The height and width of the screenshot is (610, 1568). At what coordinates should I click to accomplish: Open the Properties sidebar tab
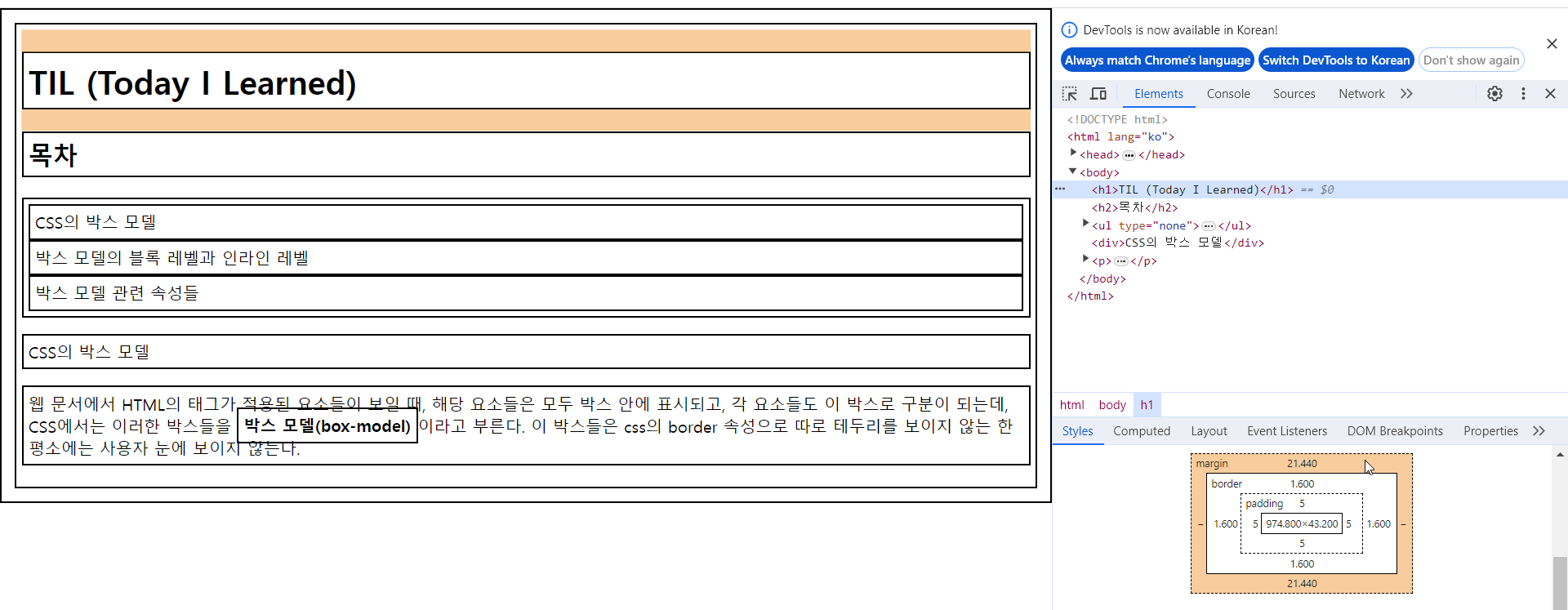1490,431
